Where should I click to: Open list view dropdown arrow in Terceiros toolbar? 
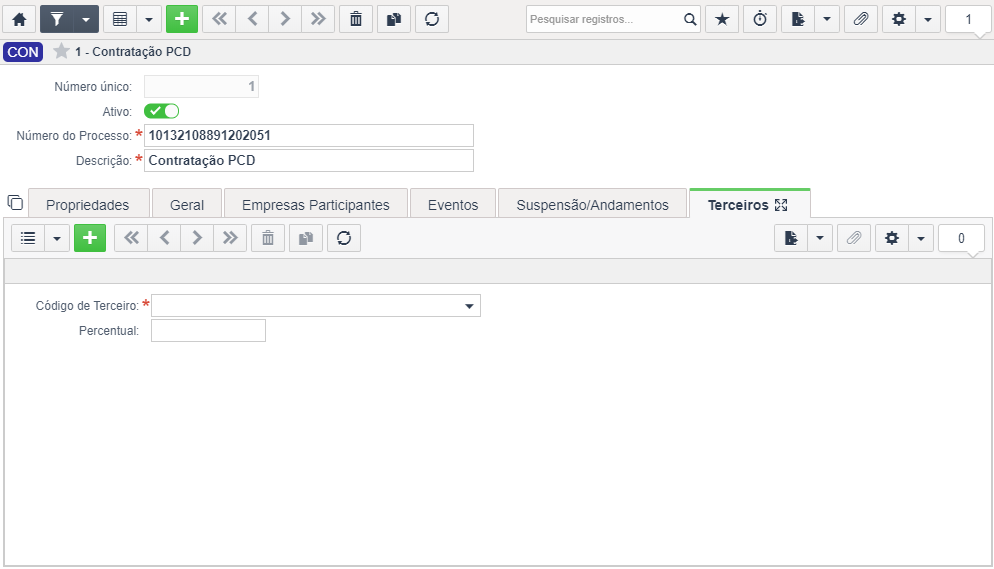click(57, 238)
